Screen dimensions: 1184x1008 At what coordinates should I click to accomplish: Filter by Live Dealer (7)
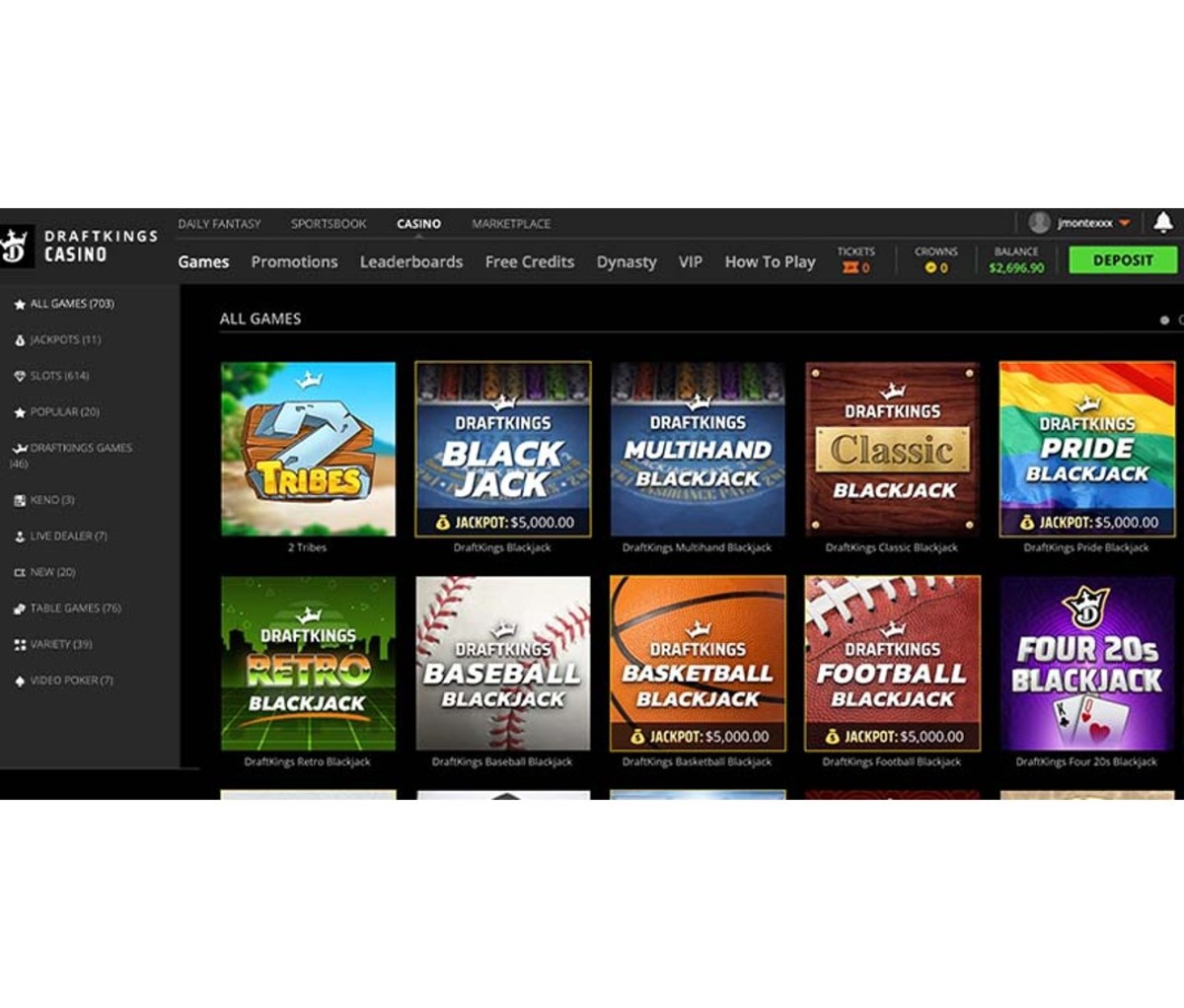click(68, 537)
